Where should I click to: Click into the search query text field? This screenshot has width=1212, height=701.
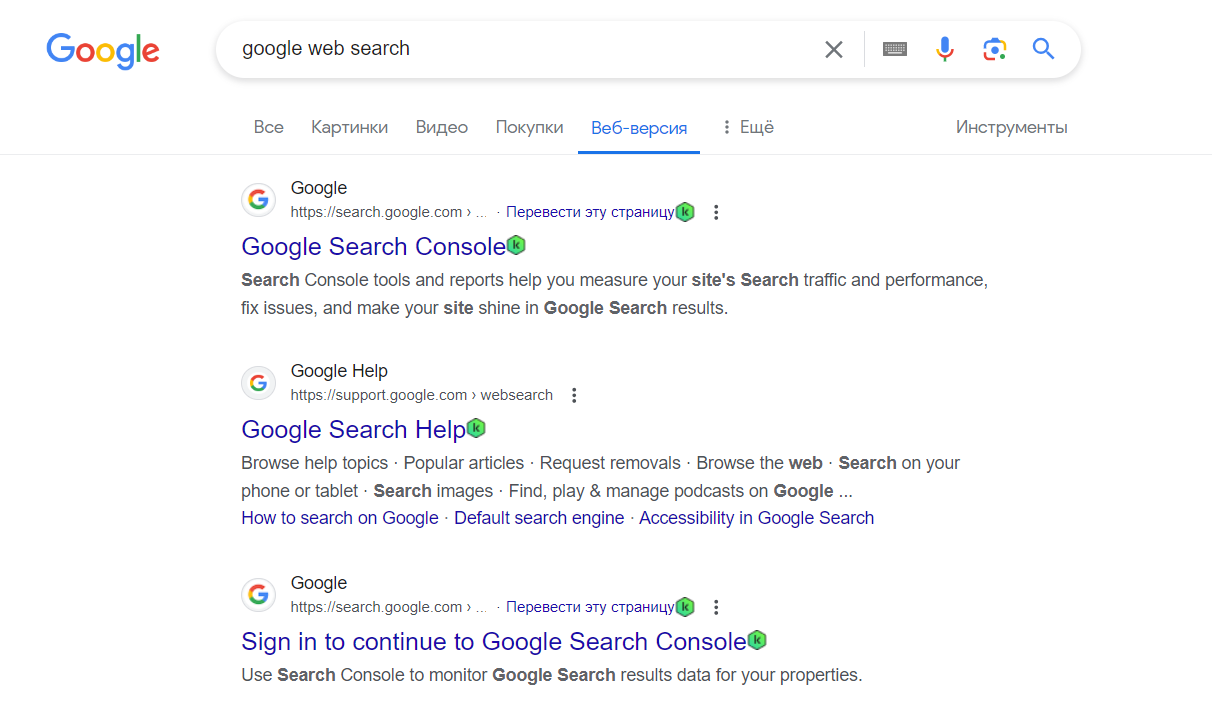[x=520, y=49]
